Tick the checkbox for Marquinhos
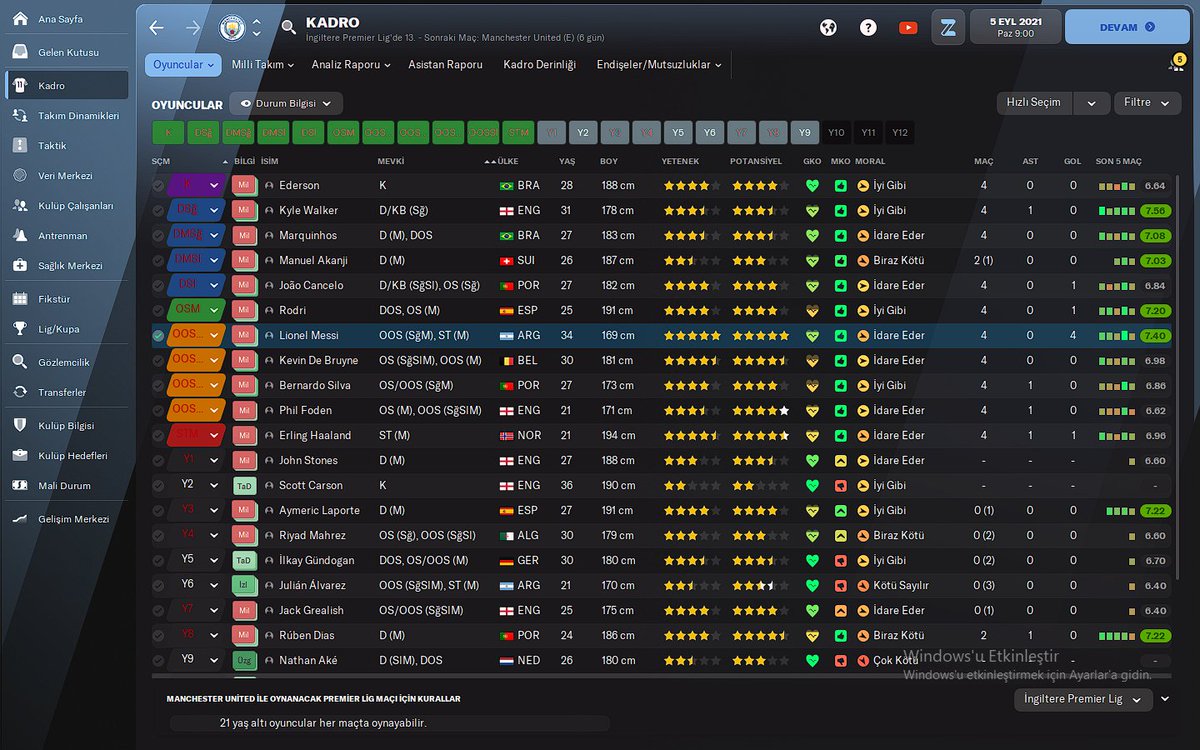 coord(158,236)
